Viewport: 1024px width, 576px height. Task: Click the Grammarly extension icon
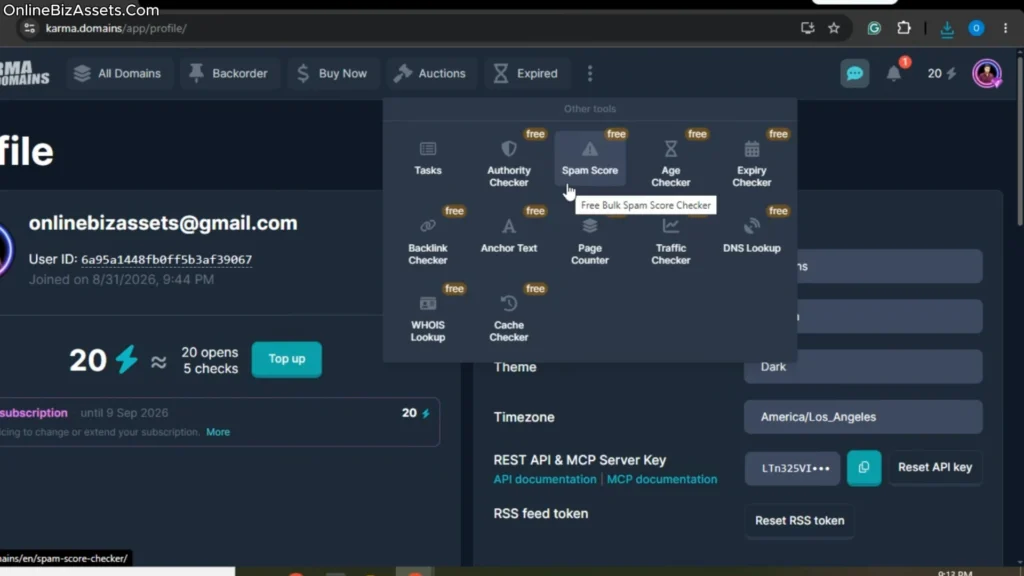874,28
